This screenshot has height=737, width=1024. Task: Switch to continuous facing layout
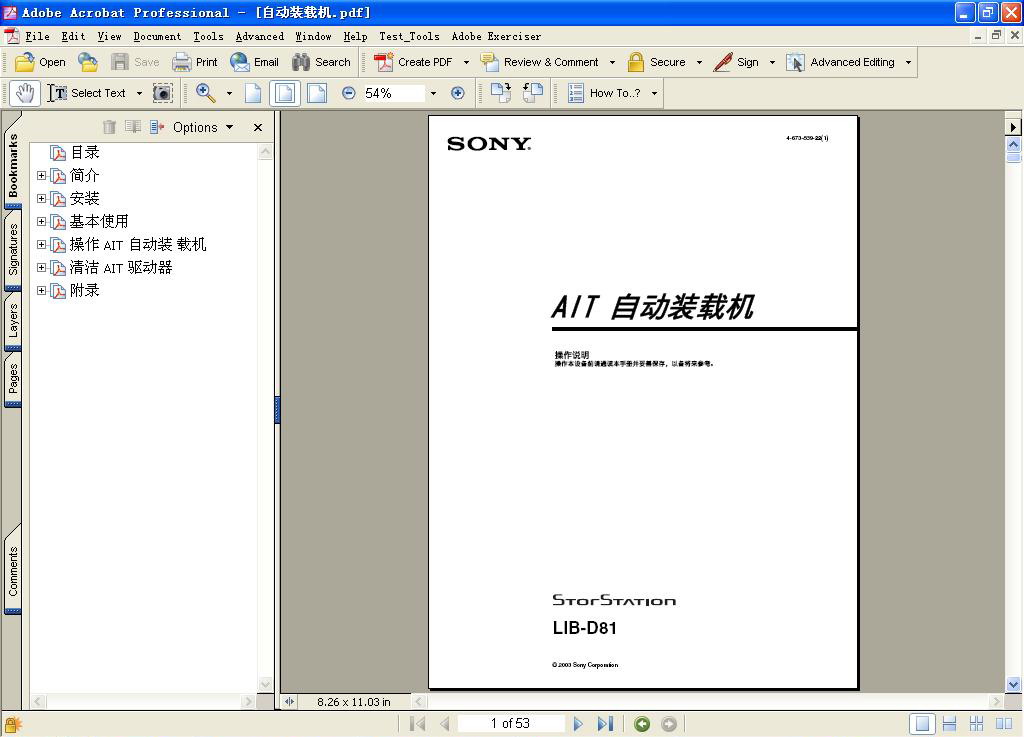[976, 723]
